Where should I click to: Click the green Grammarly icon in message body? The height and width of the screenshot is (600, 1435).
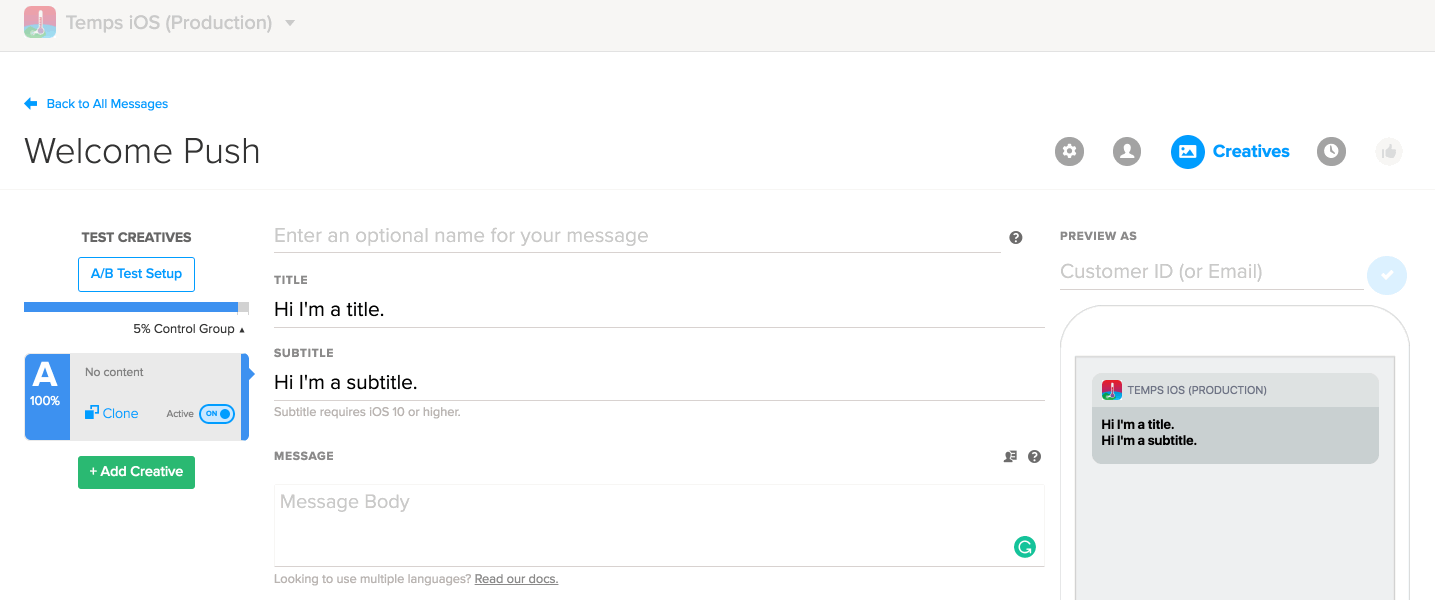[1024, 546]
